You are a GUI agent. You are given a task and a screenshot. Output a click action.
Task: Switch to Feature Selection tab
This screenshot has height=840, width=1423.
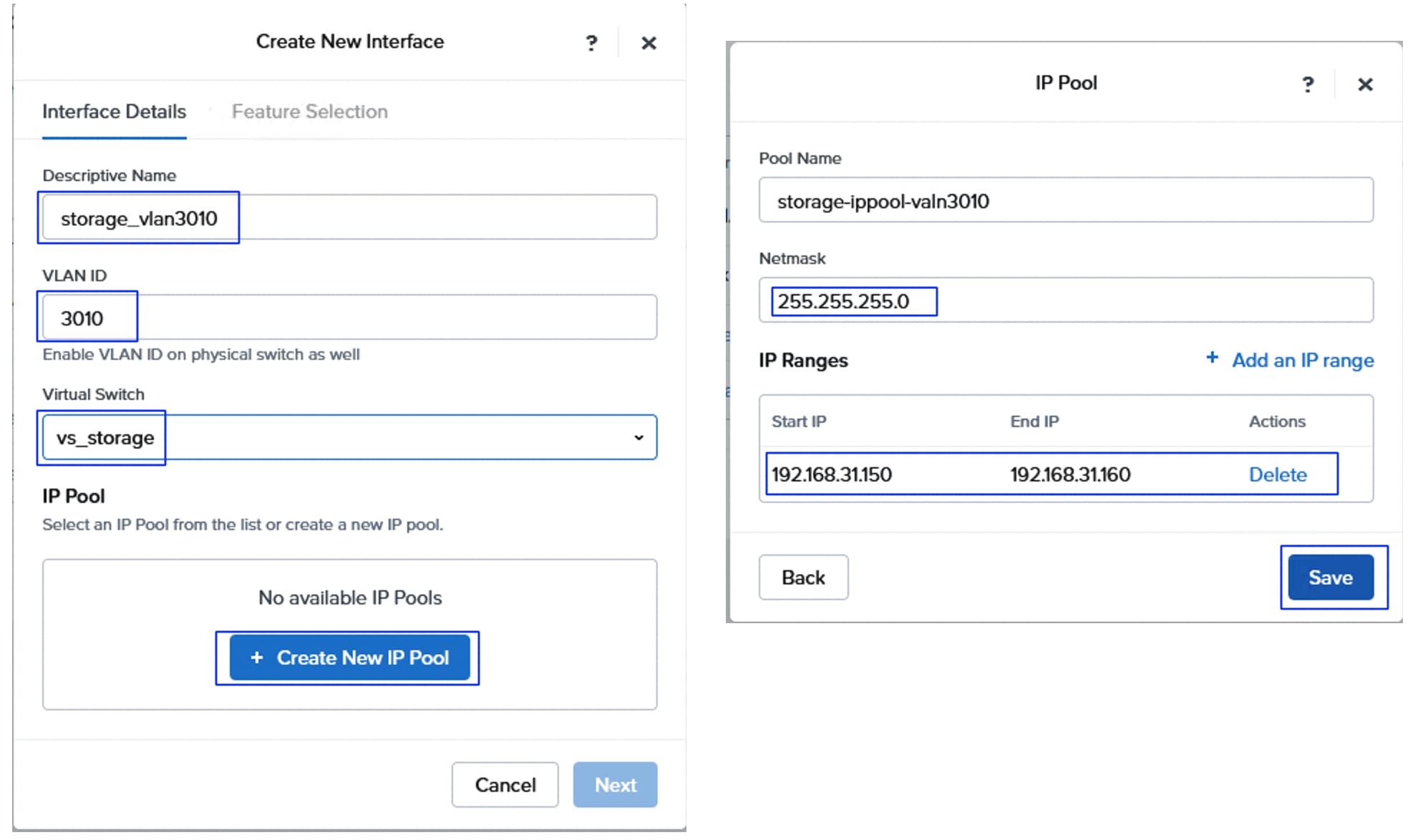309,112
